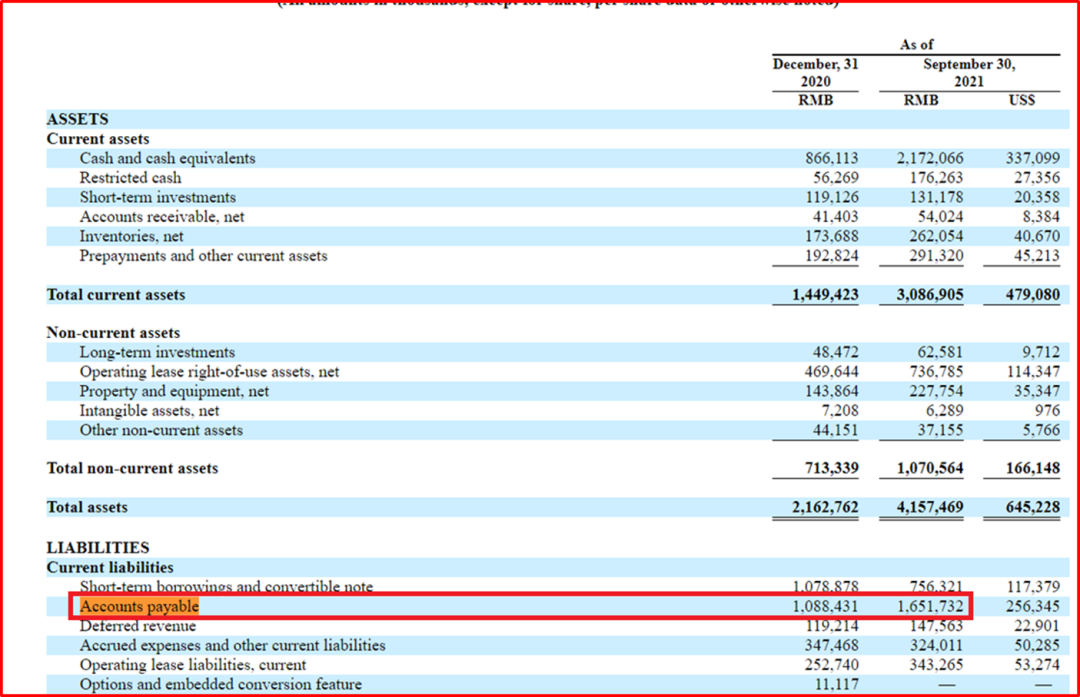Click the Total assets row label
The width and height of the screenshot is (1080, 697).
87,507
